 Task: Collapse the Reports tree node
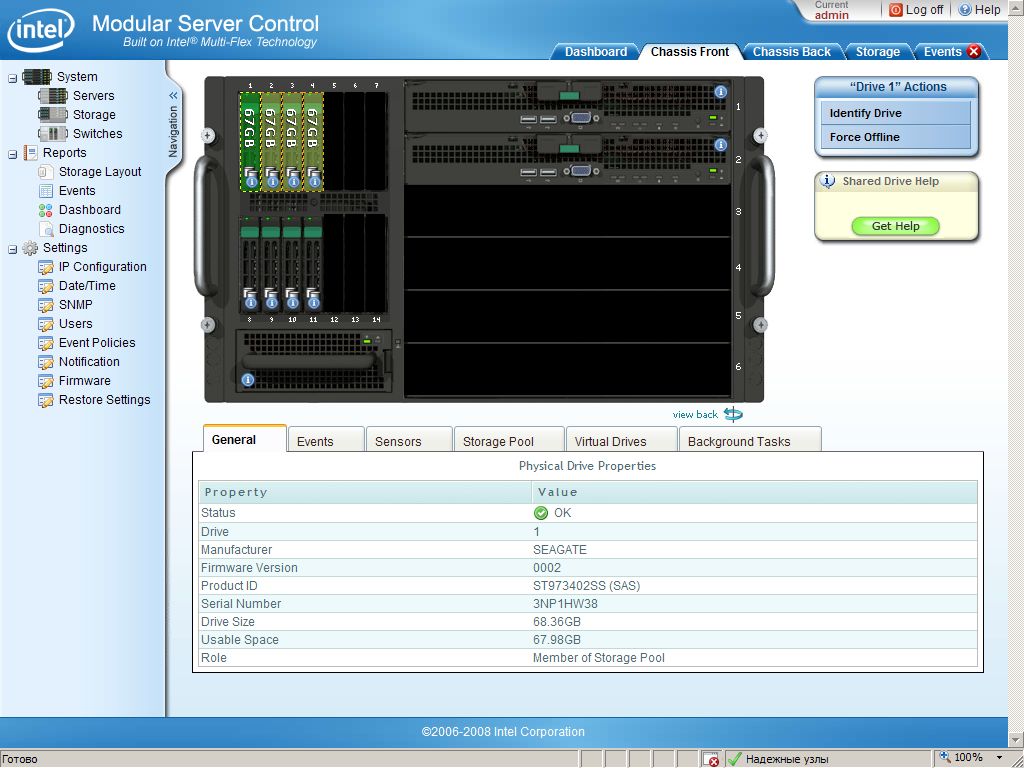click(12, 153)
